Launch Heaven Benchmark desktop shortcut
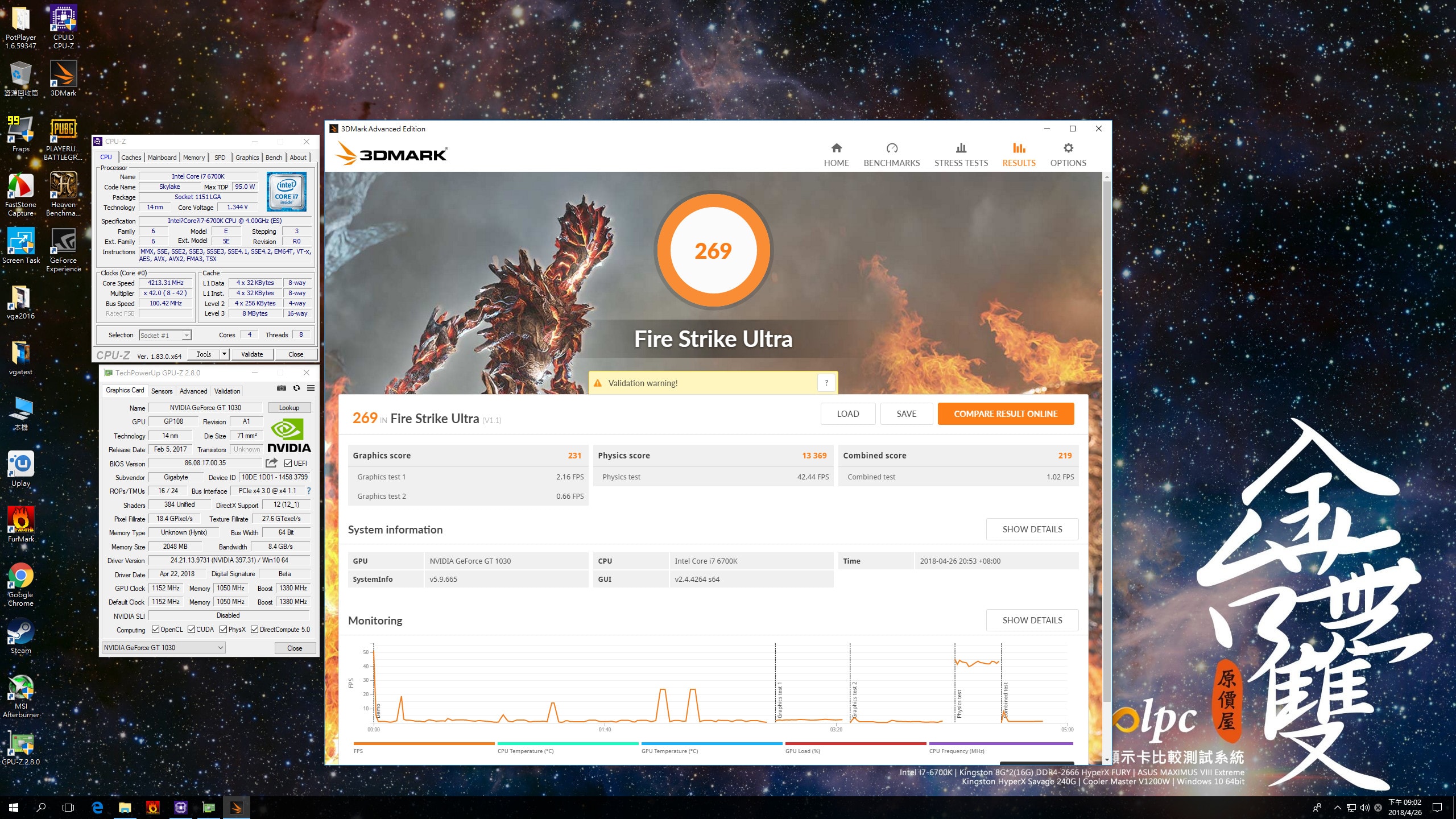Image resolution: width=1456 pixels, height=819 pixels. (63, 195)
